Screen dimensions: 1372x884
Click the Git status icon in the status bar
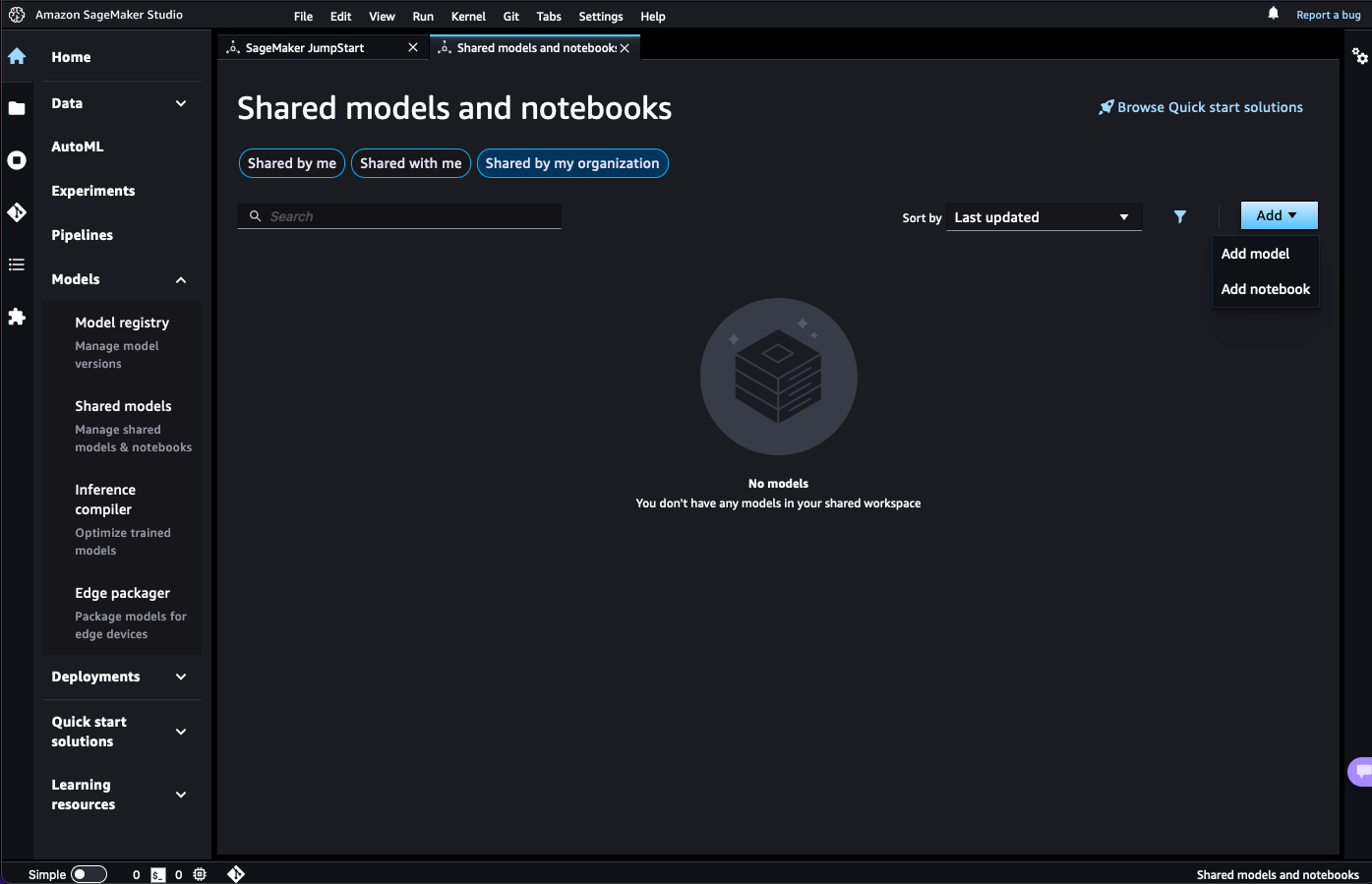[236, 874]
